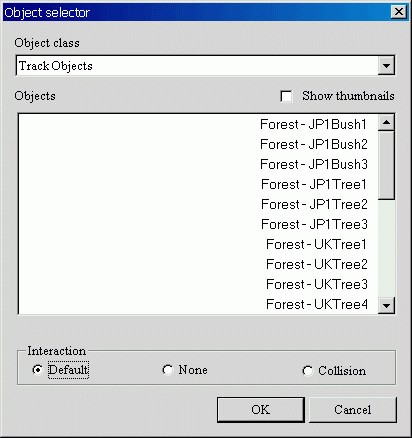Choose Forest - JP1Tree3 in the list
Viewport: 412px width, 438px height.
[314, 224]
